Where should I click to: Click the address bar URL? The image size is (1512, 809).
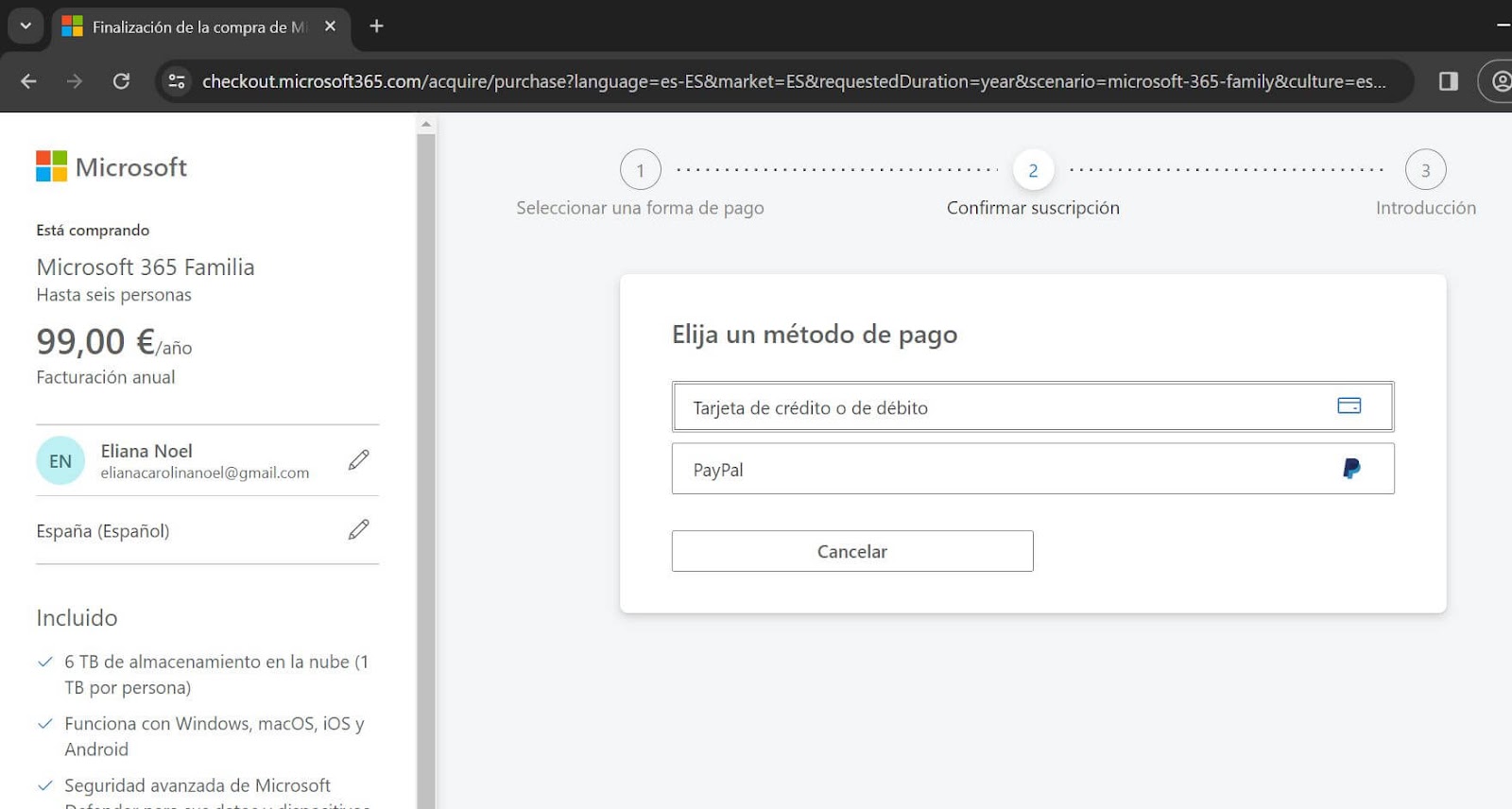794,81
